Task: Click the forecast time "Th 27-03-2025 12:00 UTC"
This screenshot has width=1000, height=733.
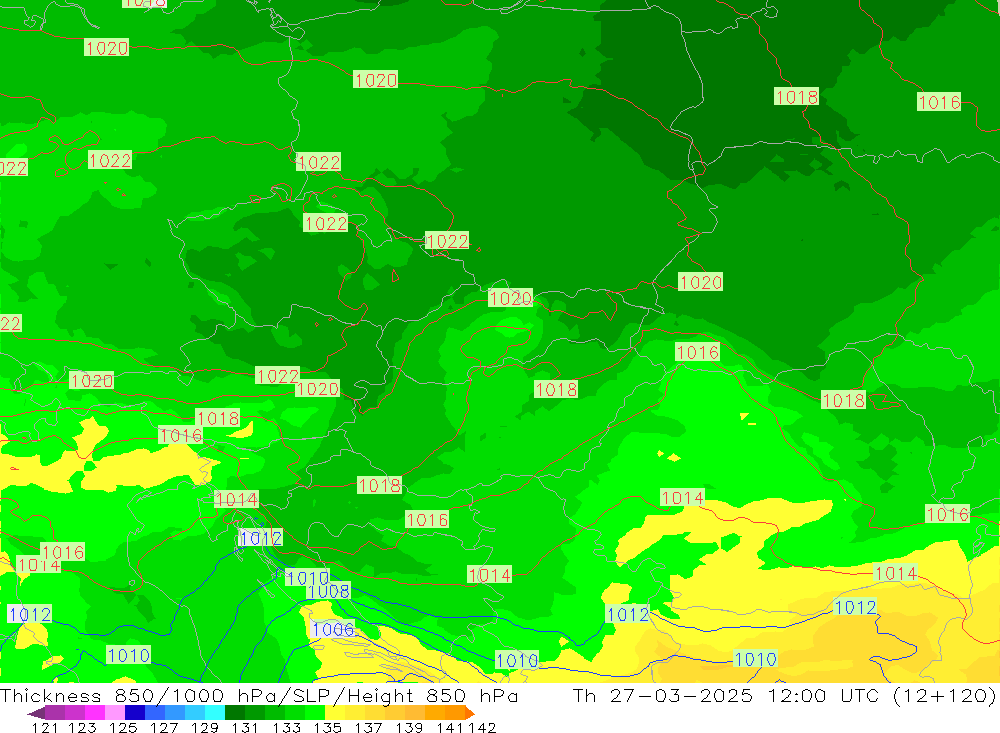Action: click(x=728, y=695)
